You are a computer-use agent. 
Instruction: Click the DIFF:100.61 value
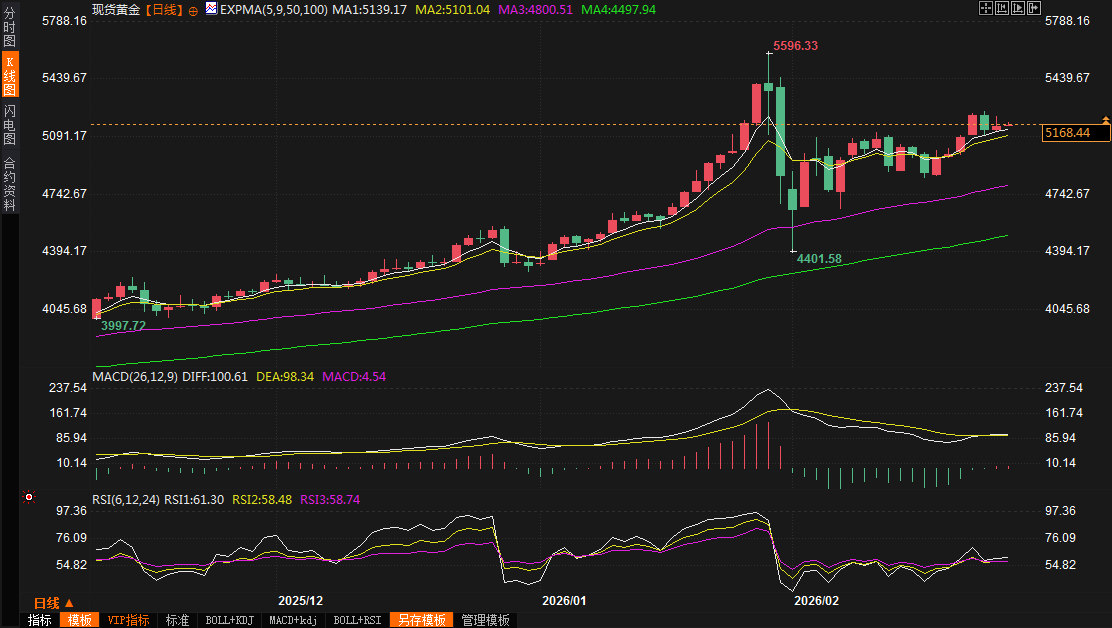tap(215, 376)
